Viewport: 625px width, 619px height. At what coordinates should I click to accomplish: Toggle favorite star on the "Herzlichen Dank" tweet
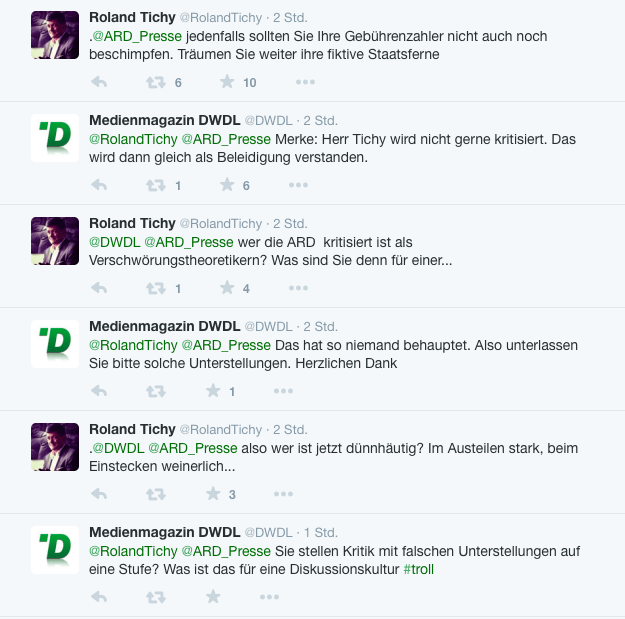tap(213, 391)
